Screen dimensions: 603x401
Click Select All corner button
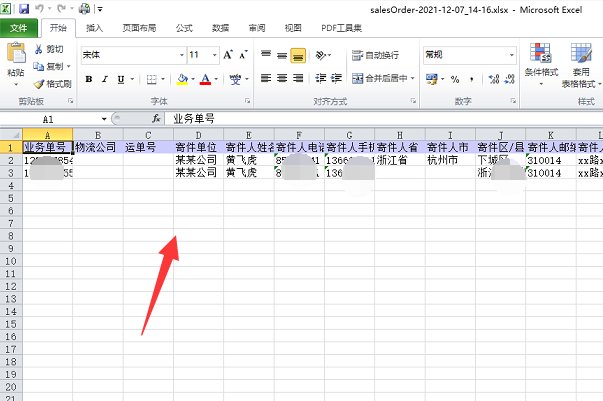[x=11, y=135]
